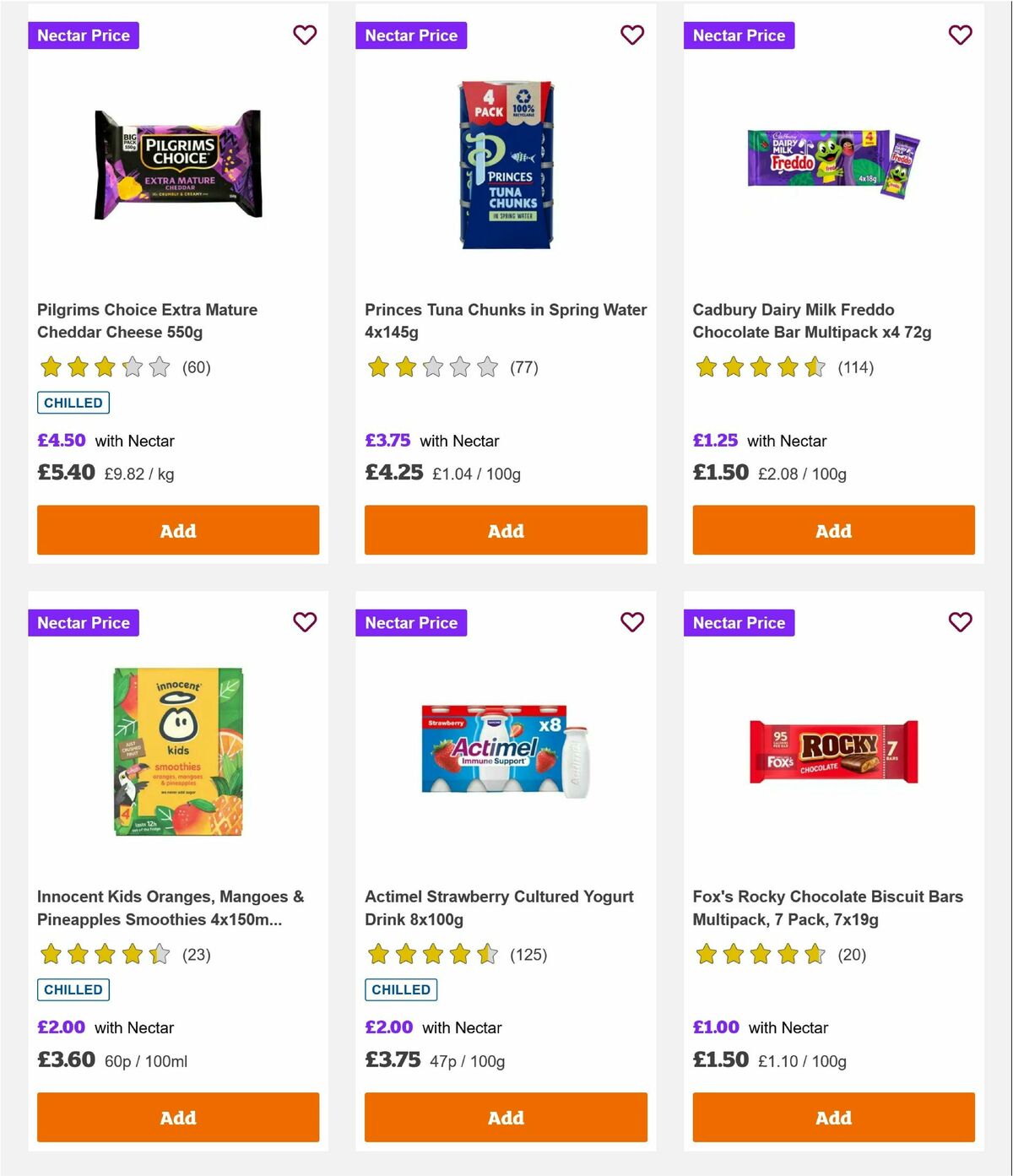Click the heart icon on Princes Tuna Chunks
This screenshot has height=1176, width=1013.
click(x=632, y=35)
